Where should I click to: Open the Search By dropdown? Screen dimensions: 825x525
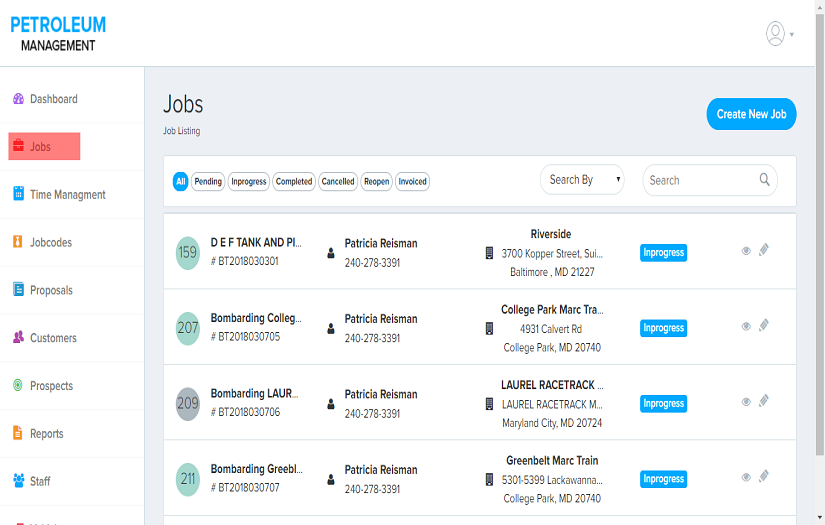tap(582, 180)
